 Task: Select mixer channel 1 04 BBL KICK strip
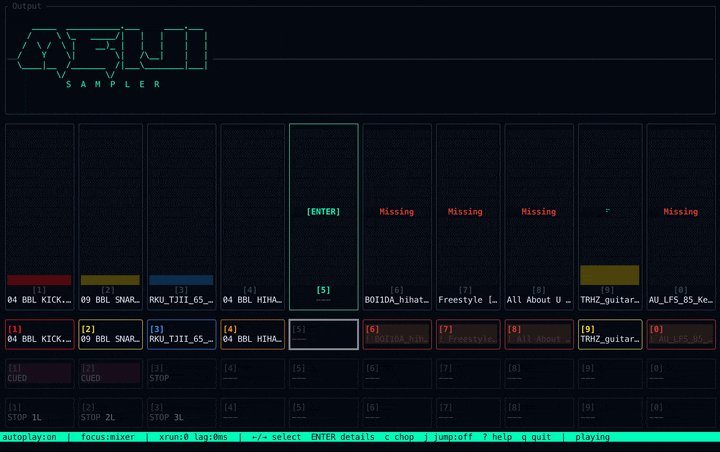pyautogui.click(x=39, y=217)
